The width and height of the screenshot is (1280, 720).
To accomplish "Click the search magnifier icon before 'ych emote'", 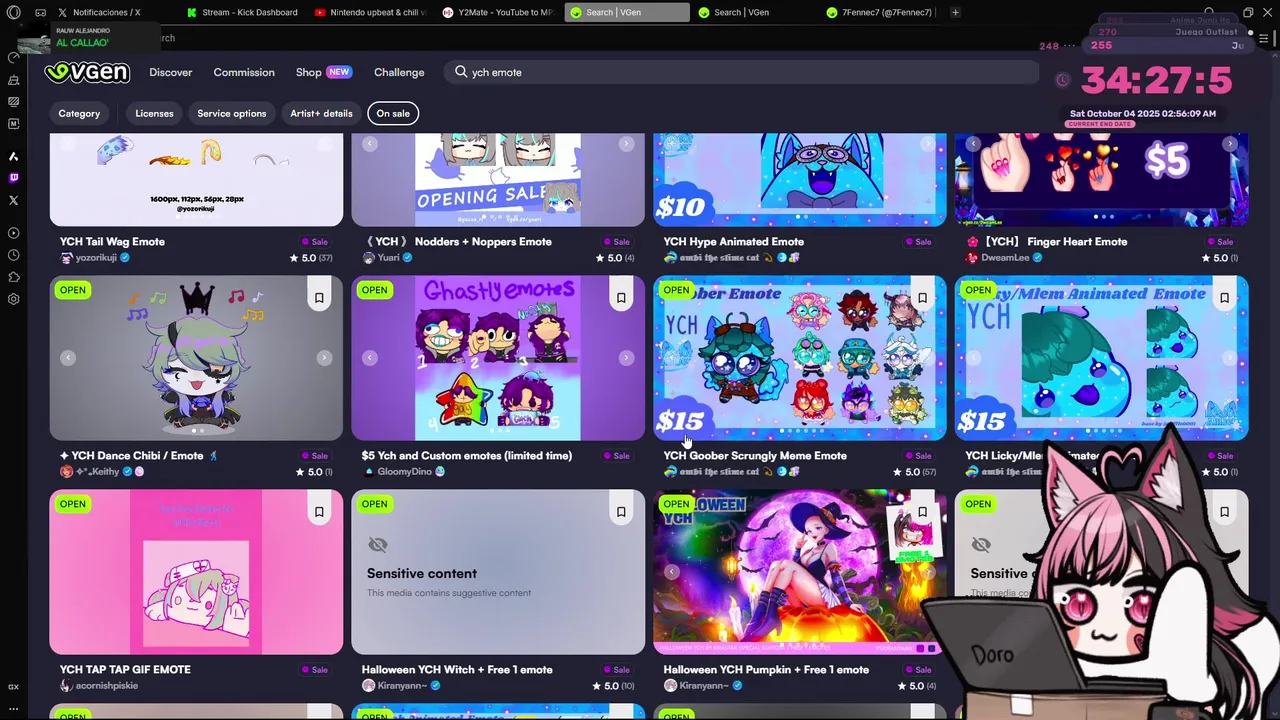I will (x=461, y=72).
